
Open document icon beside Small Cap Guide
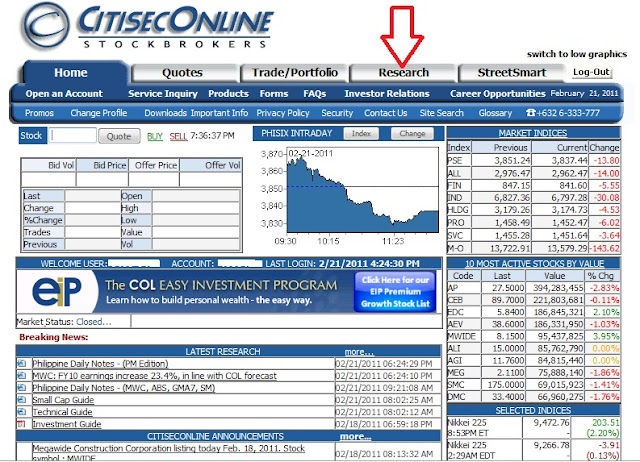coord(21,400)
